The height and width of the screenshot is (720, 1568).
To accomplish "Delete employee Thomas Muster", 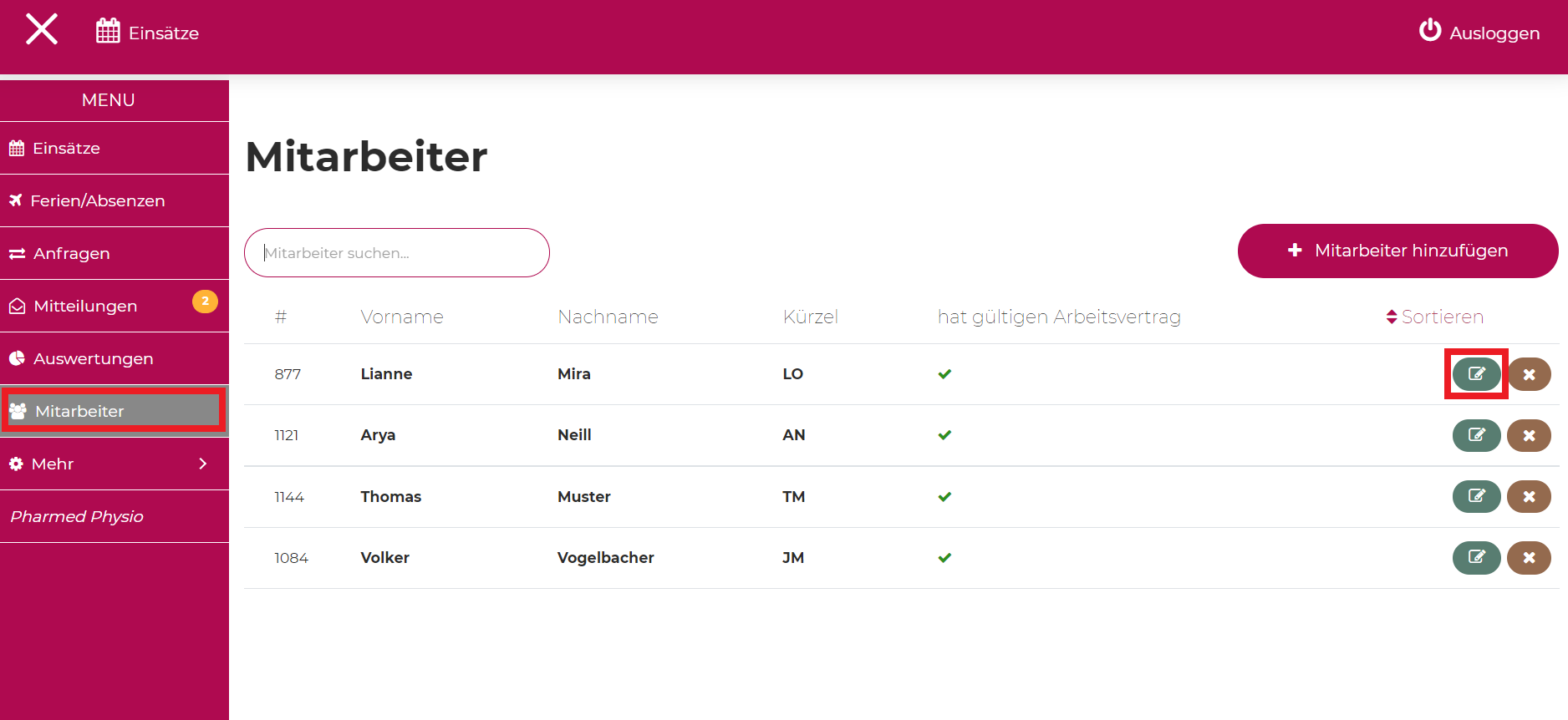I will [1529, 497].
